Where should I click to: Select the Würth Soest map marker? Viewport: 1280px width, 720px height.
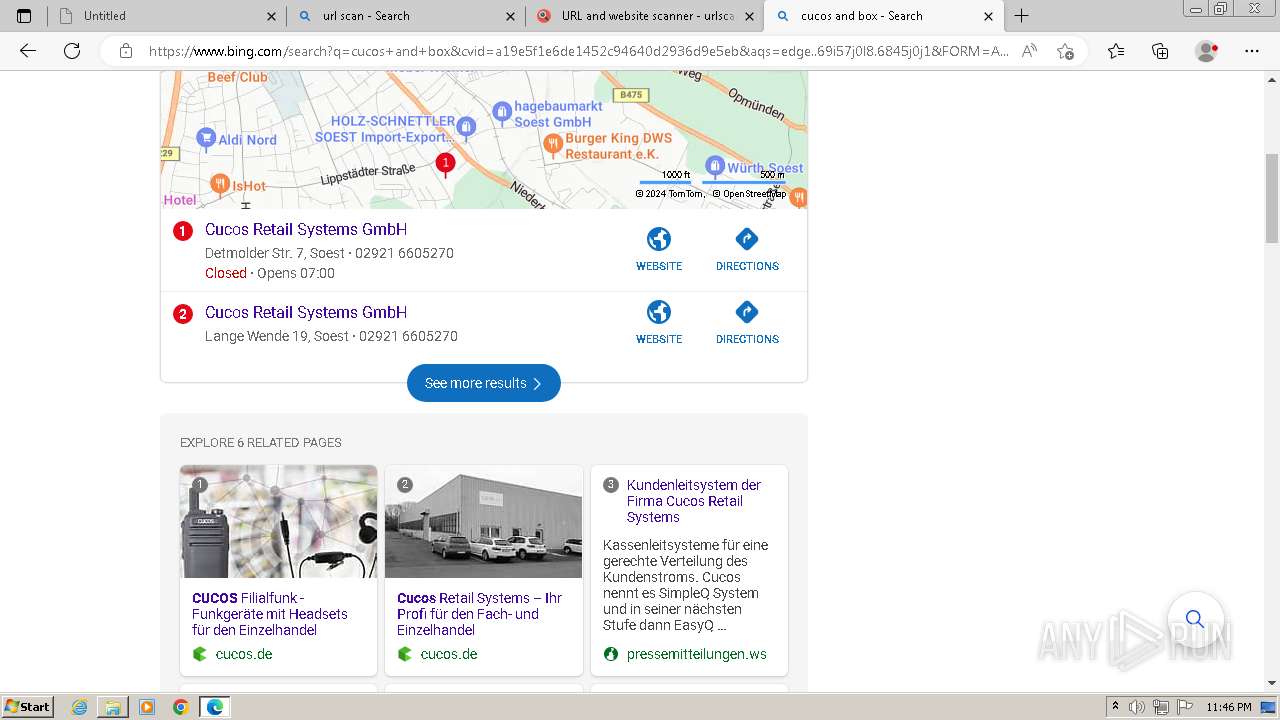714,166
